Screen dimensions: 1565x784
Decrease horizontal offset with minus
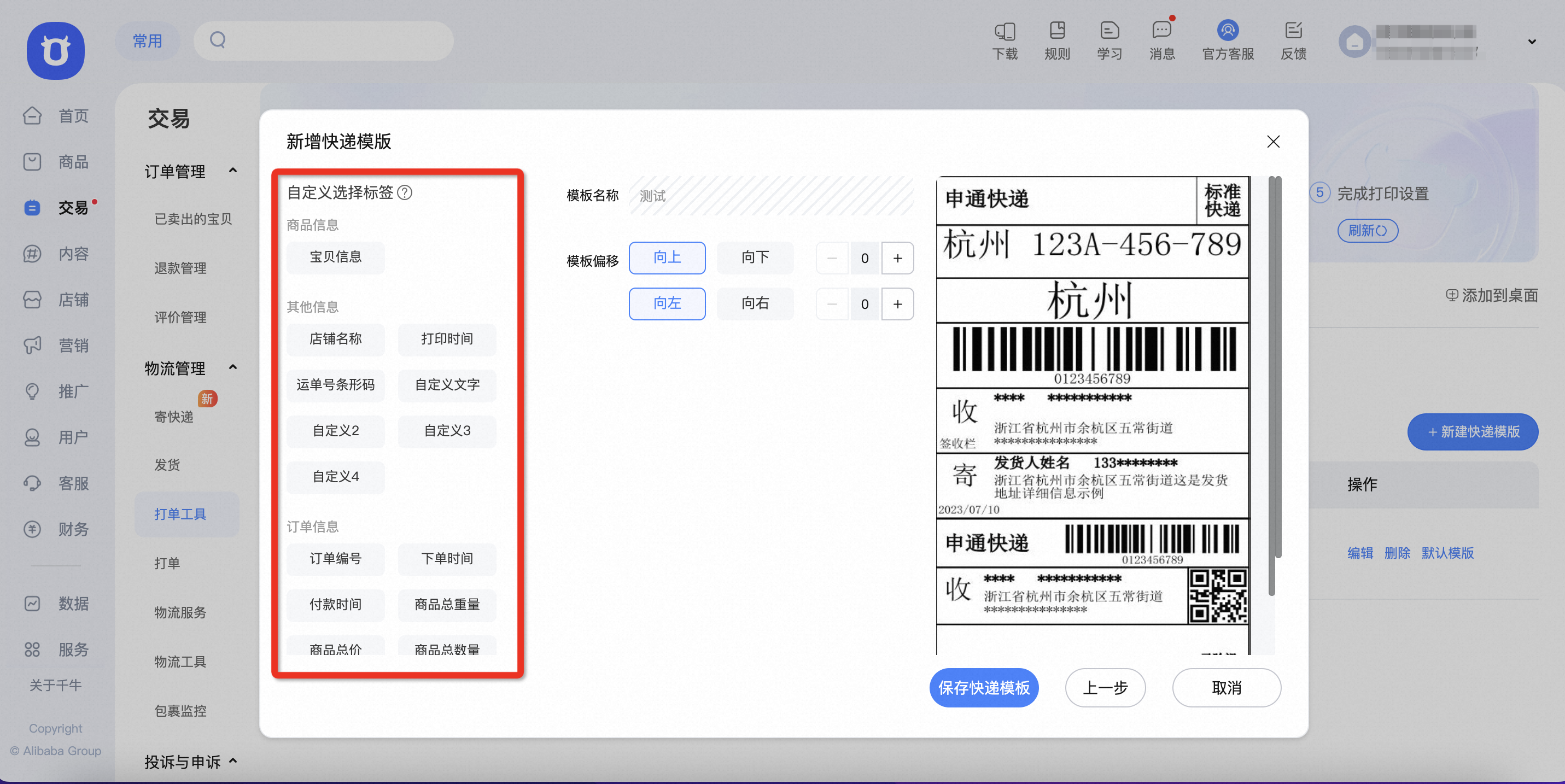click(832, 304)
